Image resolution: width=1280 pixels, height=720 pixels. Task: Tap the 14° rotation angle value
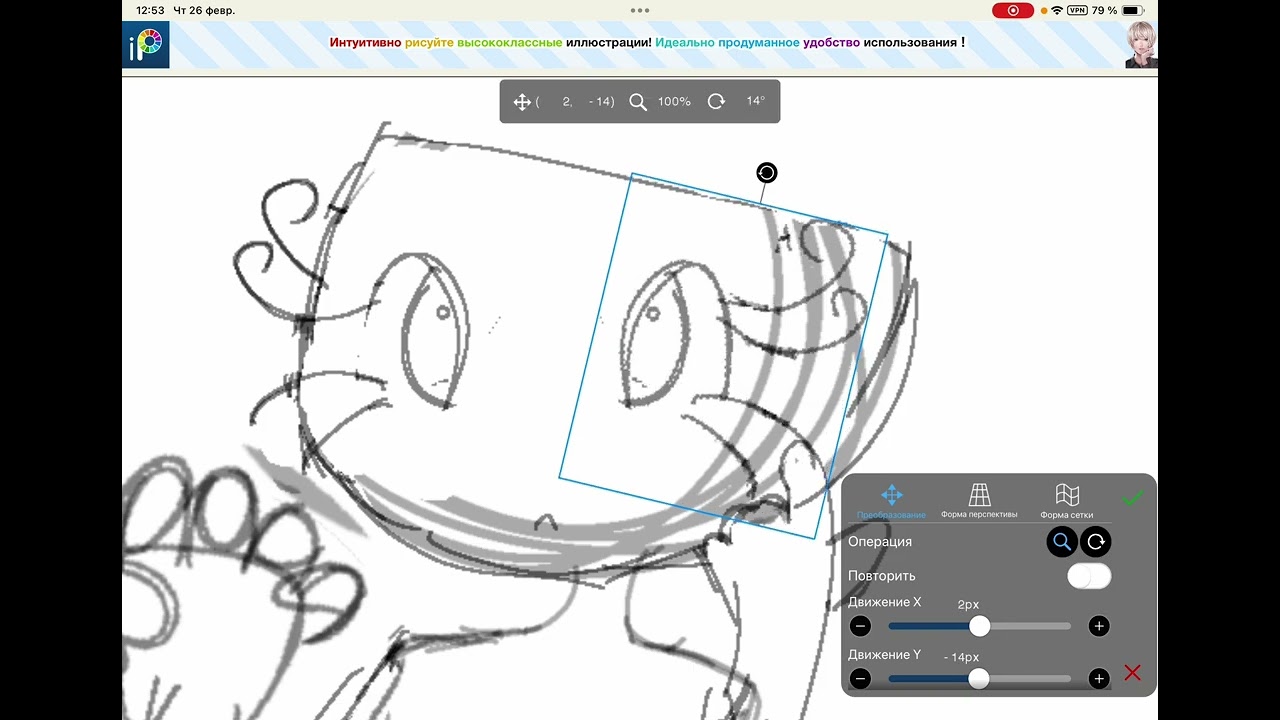coord(755,101)
